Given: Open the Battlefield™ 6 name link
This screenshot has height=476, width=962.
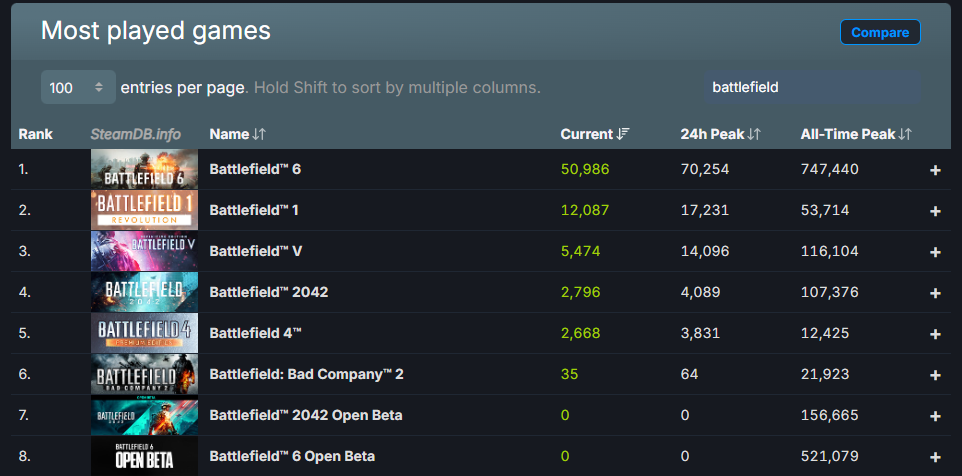Looking at the screenshot, I should (255, 169).
